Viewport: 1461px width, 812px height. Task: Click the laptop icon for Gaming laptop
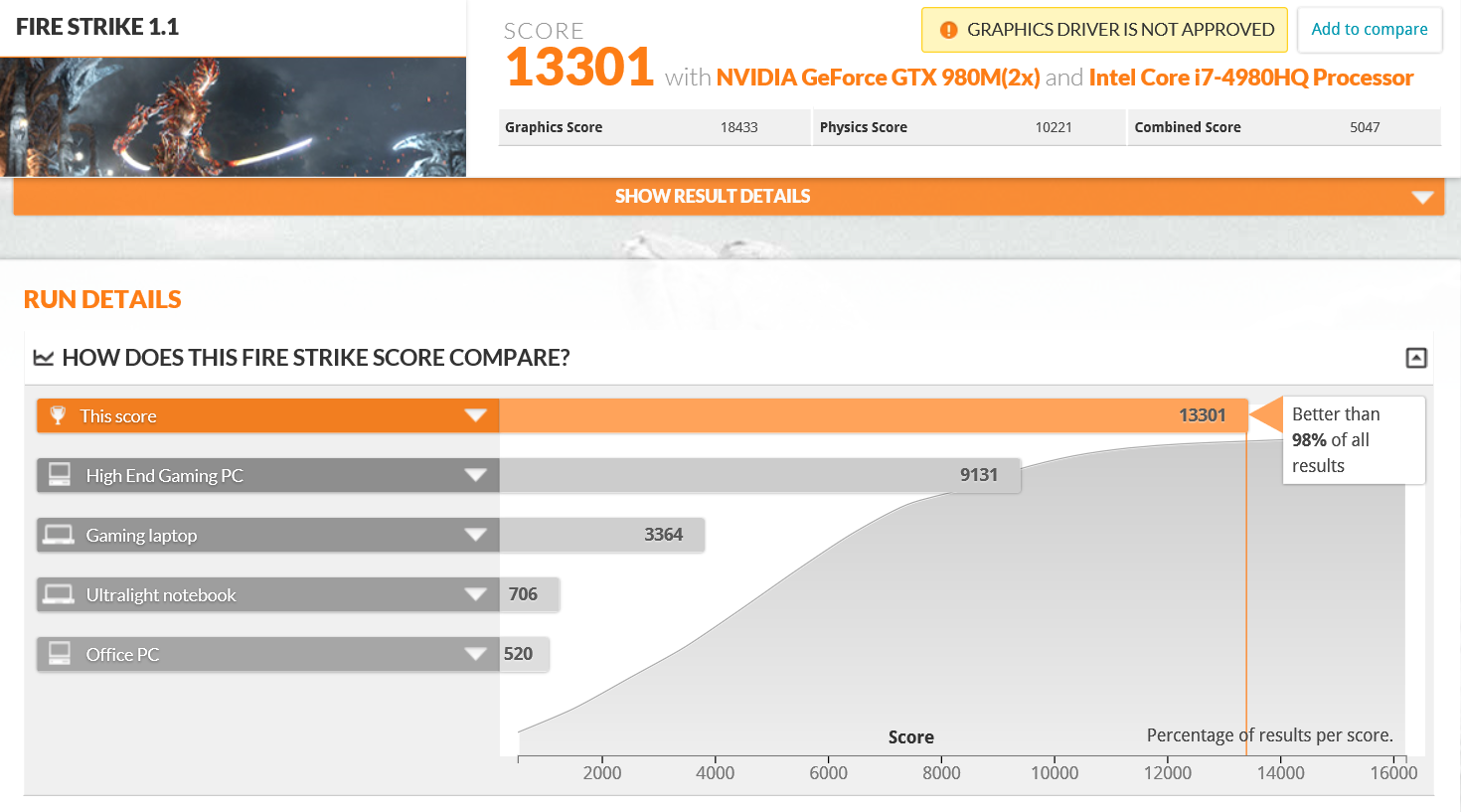click(x=59, y=535)
